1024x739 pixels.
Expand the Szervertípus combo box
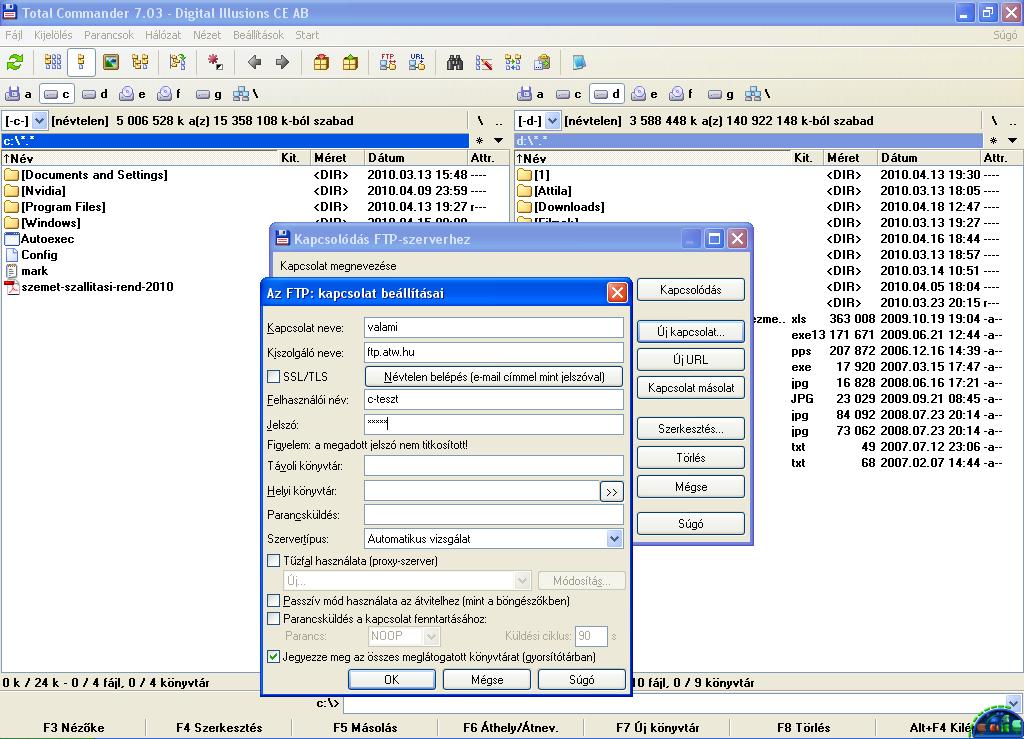614,539
